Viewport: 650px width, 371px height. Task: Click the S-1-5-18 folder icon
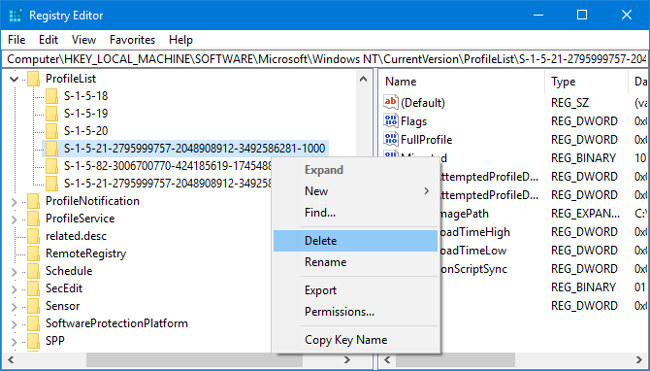coord(52,96)
